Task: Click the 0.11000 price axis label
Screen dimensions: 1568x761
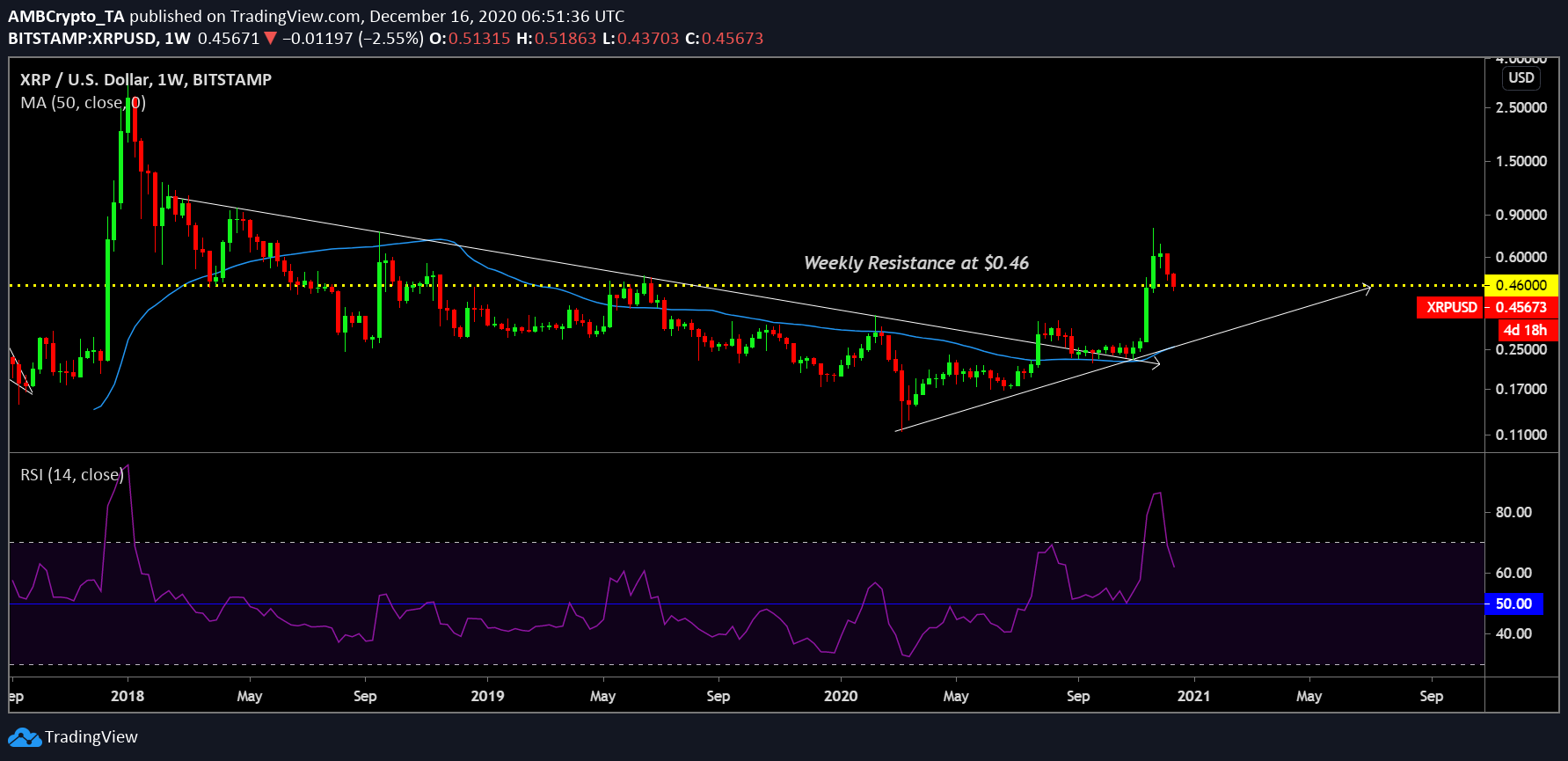Action: click(x=1521, y=435)
